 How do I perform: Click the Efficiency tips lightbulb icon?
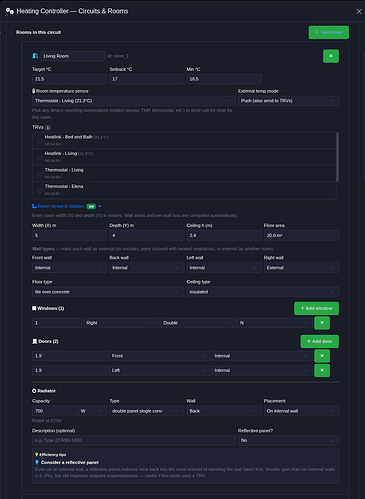click(x=37, y=454)
